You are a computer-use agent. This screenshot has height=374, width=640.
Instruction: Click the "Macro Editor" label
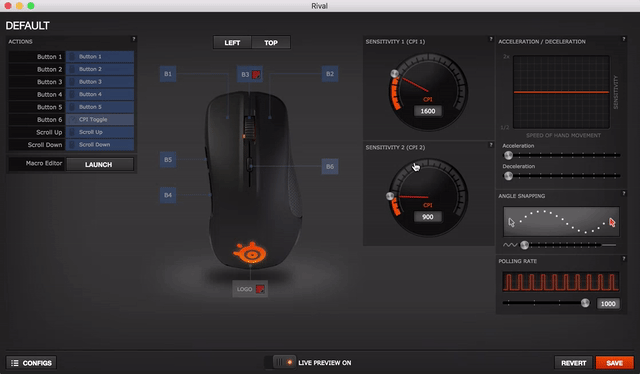44,163
